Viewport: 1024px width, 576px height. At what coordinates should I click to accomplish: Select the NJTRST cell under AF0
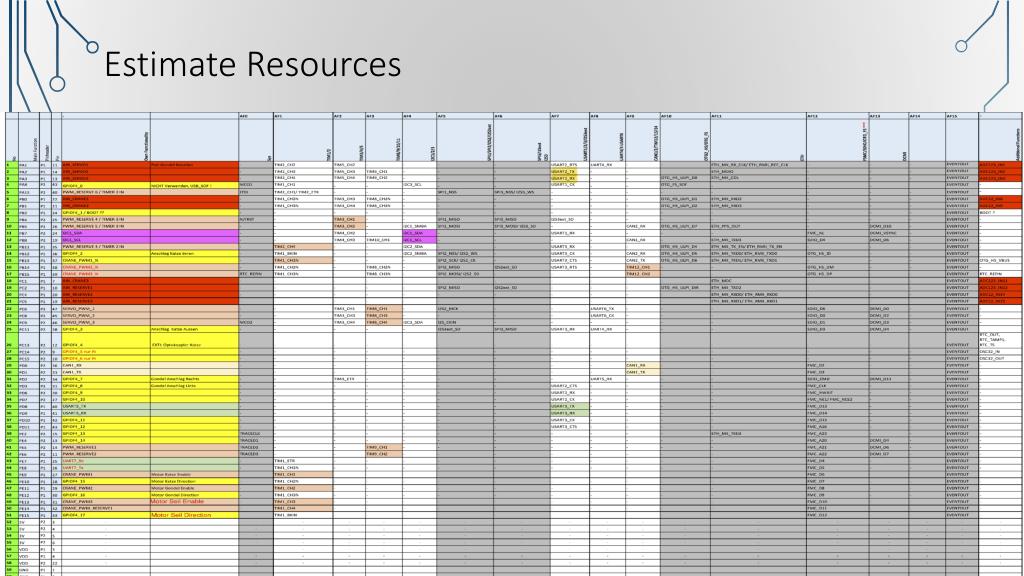pyautogui.click(x=256, y=219)
